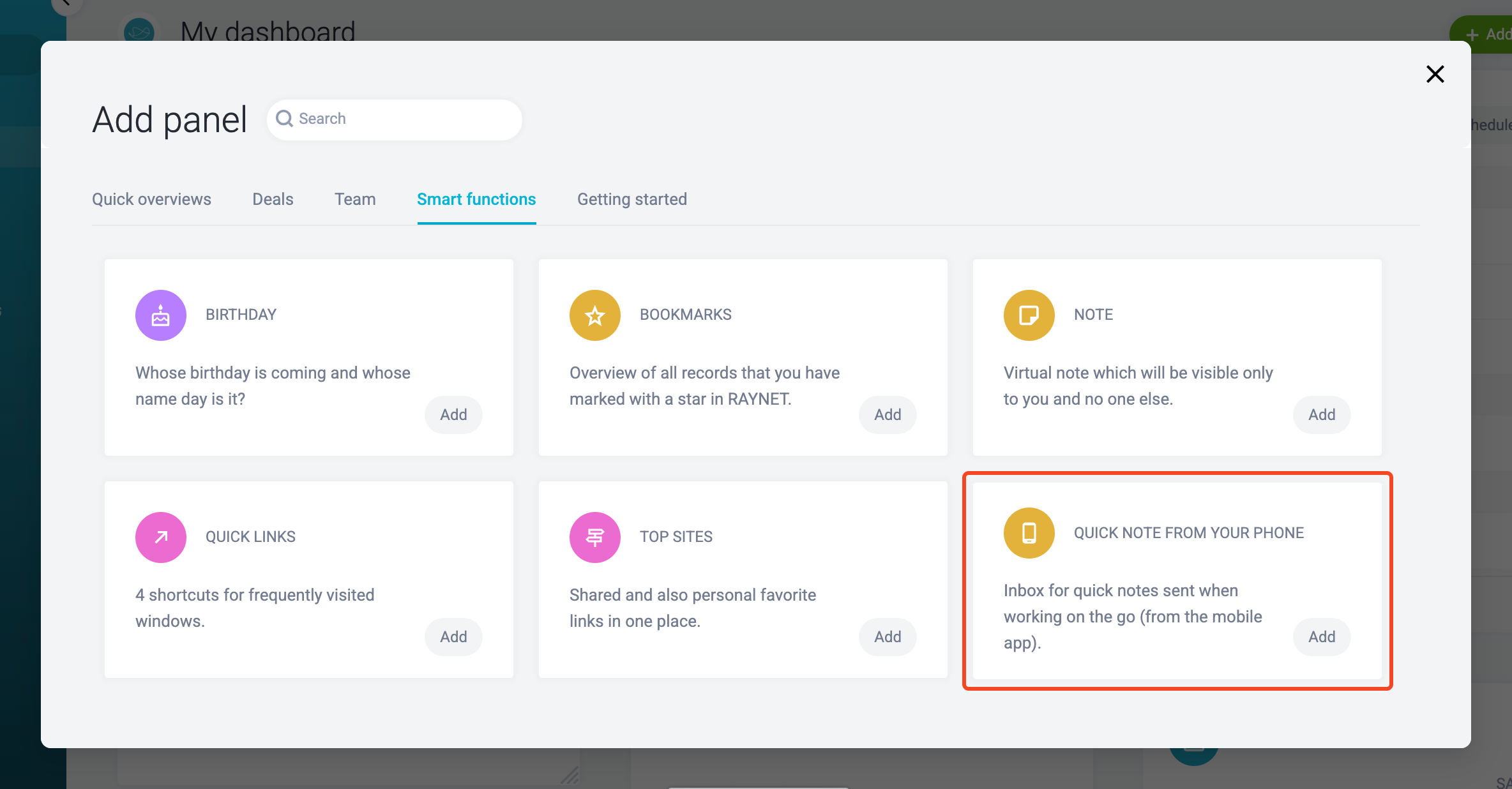Switch to the Quick overviews tab
Image resolution: width=1512 pixels, height=789 pixels.
click(151, 199)
